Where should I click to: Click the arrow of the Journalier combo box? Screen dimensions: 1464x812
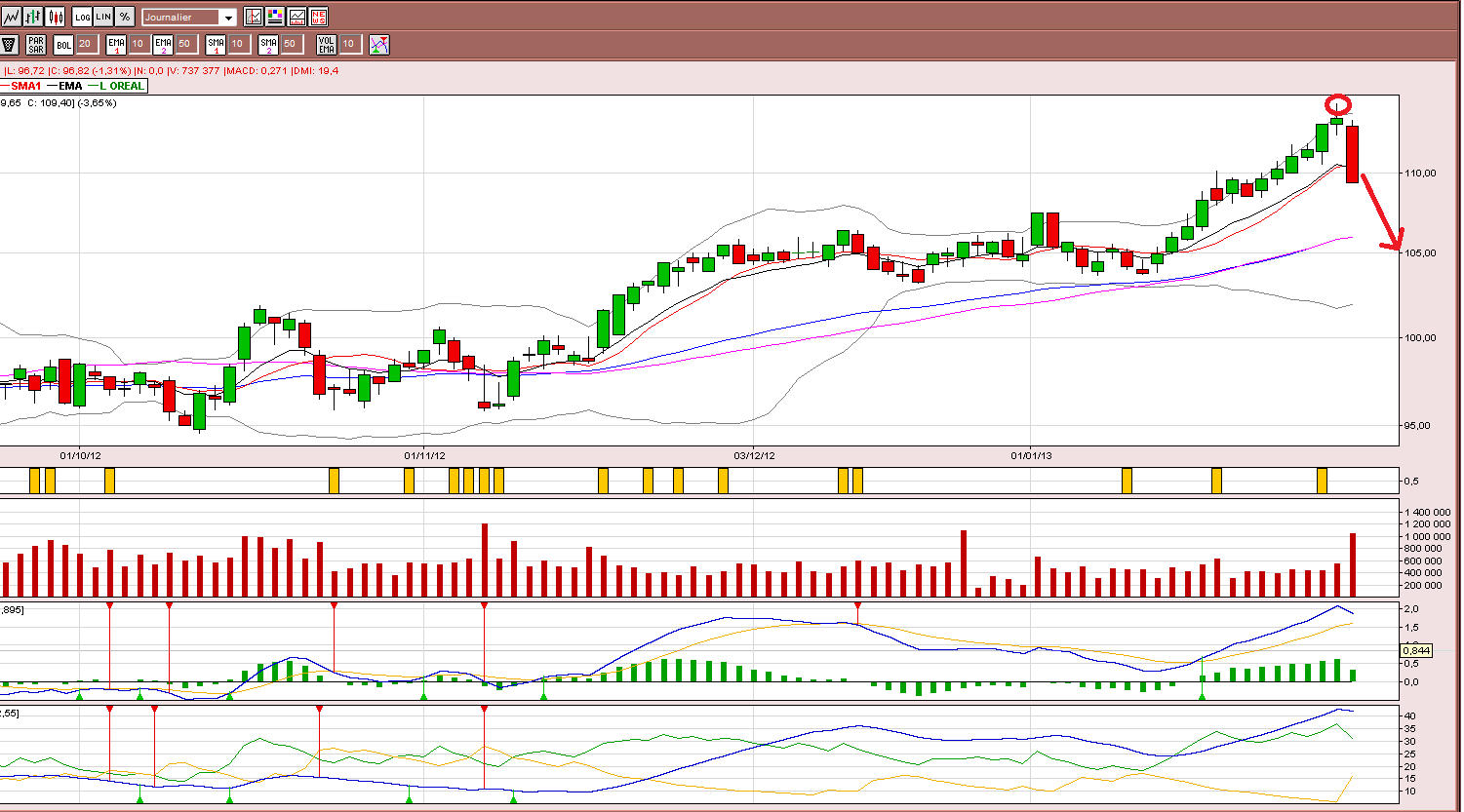click(228, 18)
